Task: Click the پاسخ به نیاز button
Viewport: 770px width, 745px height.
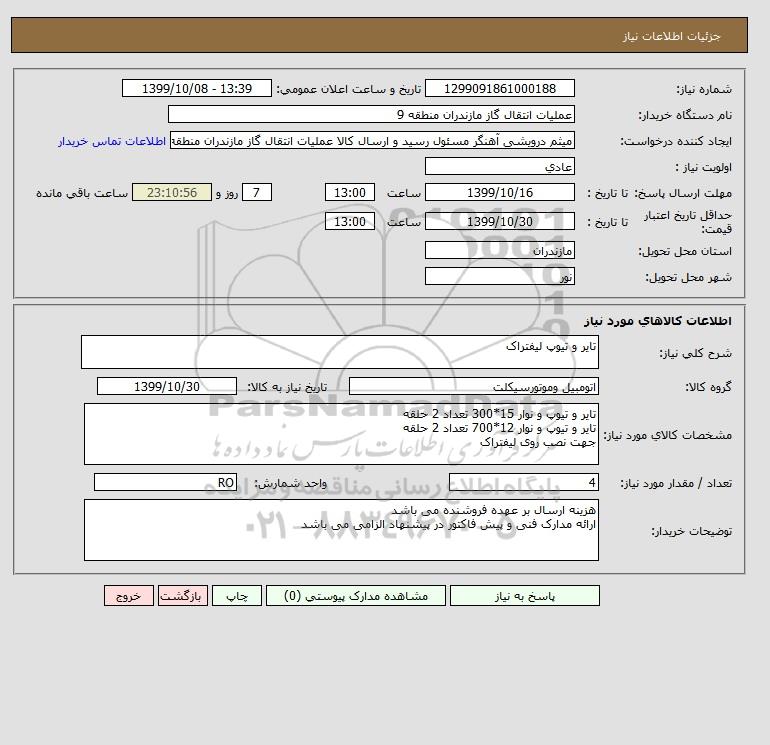Action: tap(524, 596)
